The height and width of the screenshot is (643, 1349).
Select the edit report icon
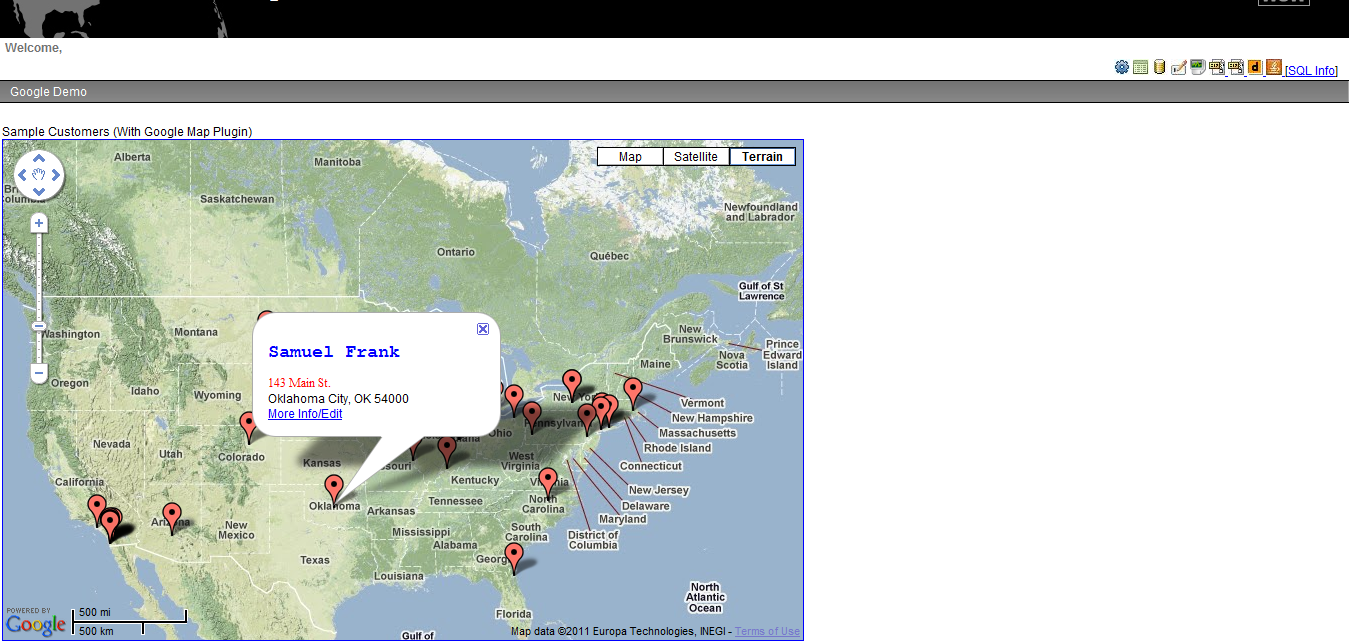(1178, 66)
